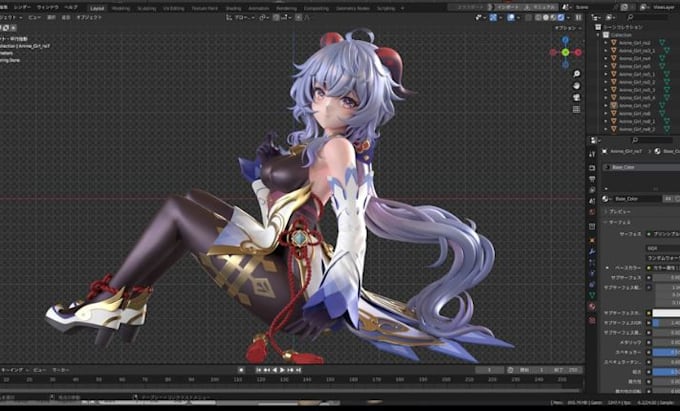Open the マーカー menu in the timeline
Viewport: 680px width, 411px height.
click(x=61, y=370)
